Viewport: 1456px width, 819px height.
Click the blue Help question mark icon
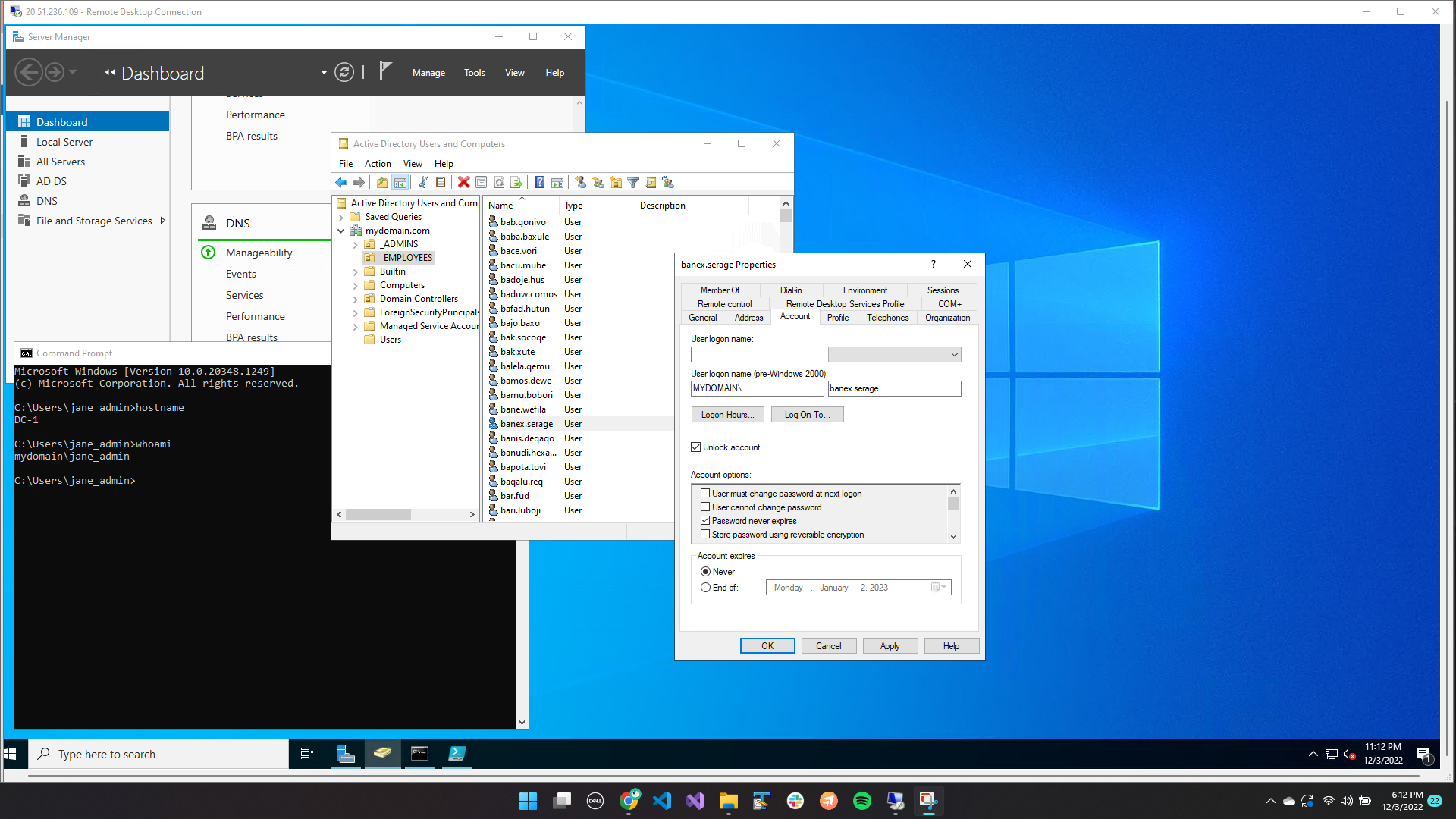click(x=539, y=182)
